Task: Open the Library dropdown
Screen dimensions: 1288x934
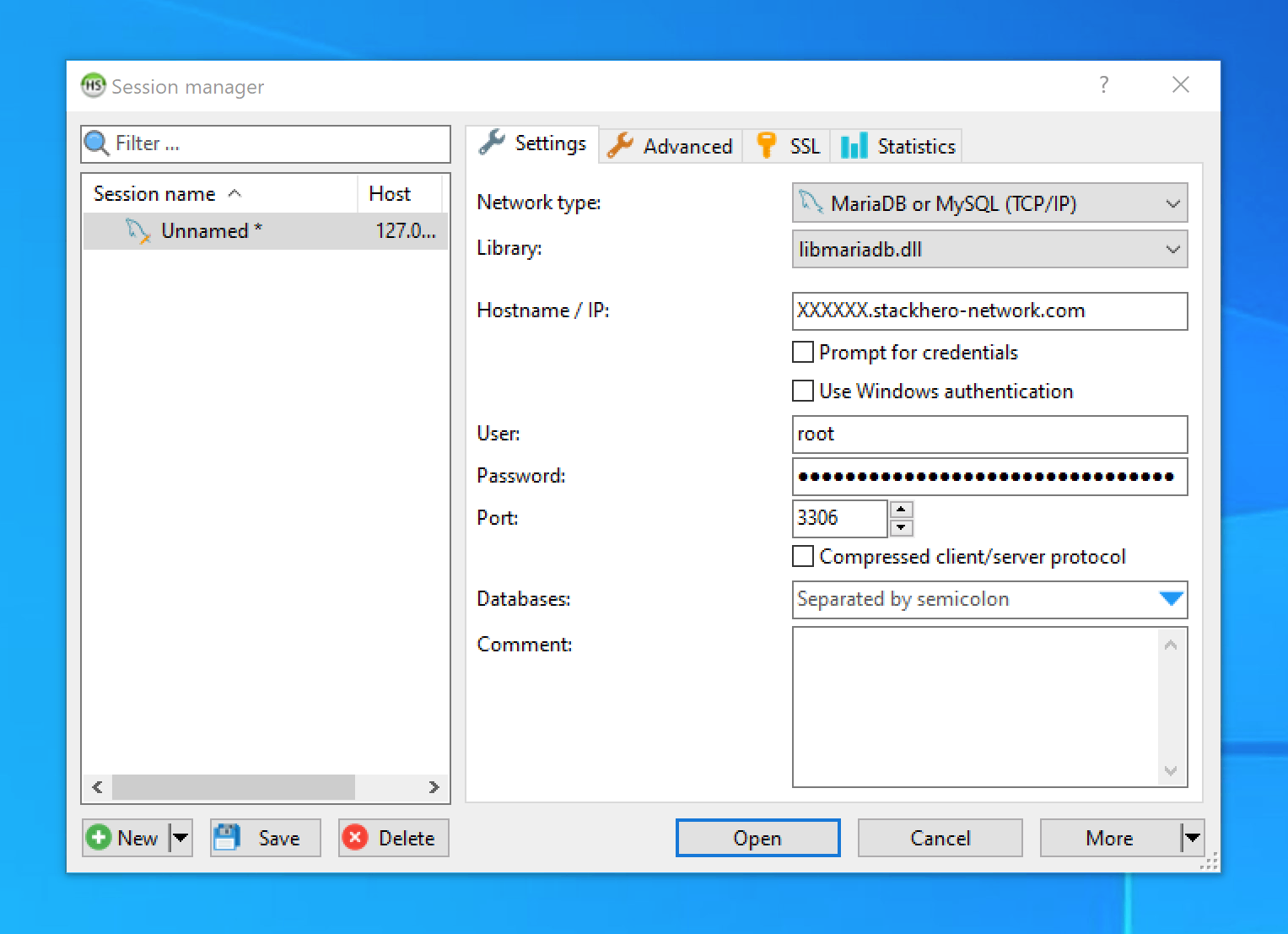Action: 1172,249
